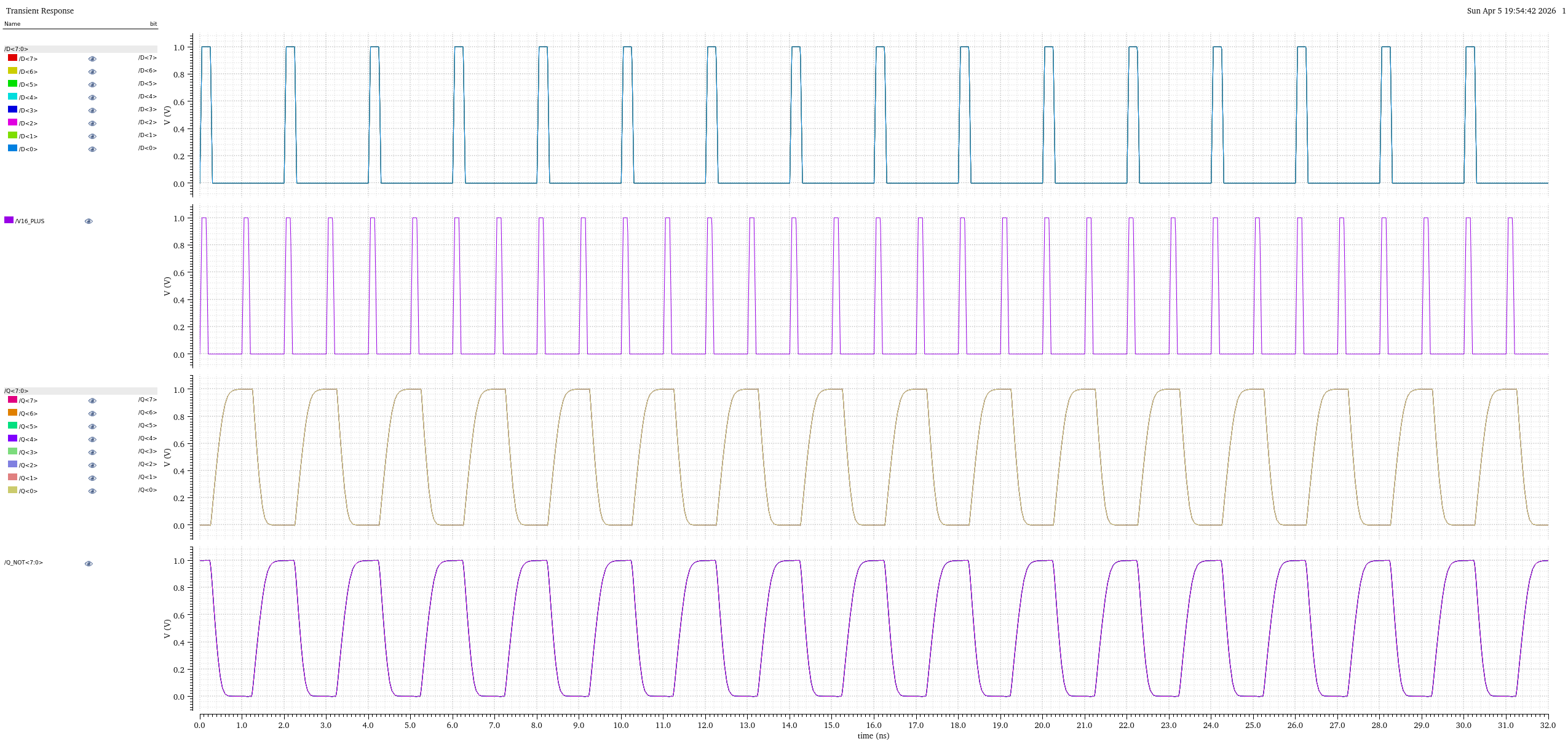
Task: Click the 'bit' column header
Action: 154,24
